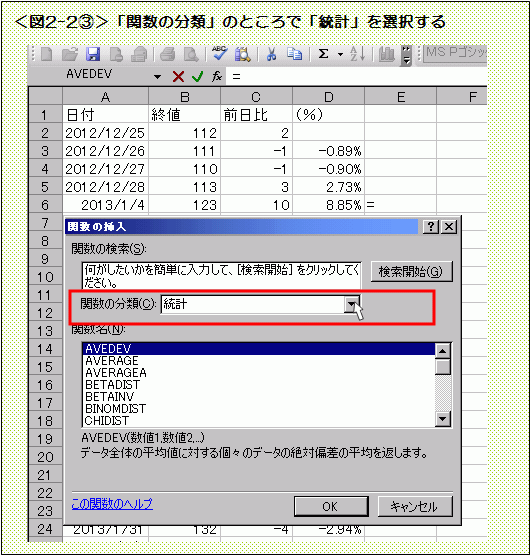
Task: Click the Copy icon in the toolbar
Action: [295, 55]
